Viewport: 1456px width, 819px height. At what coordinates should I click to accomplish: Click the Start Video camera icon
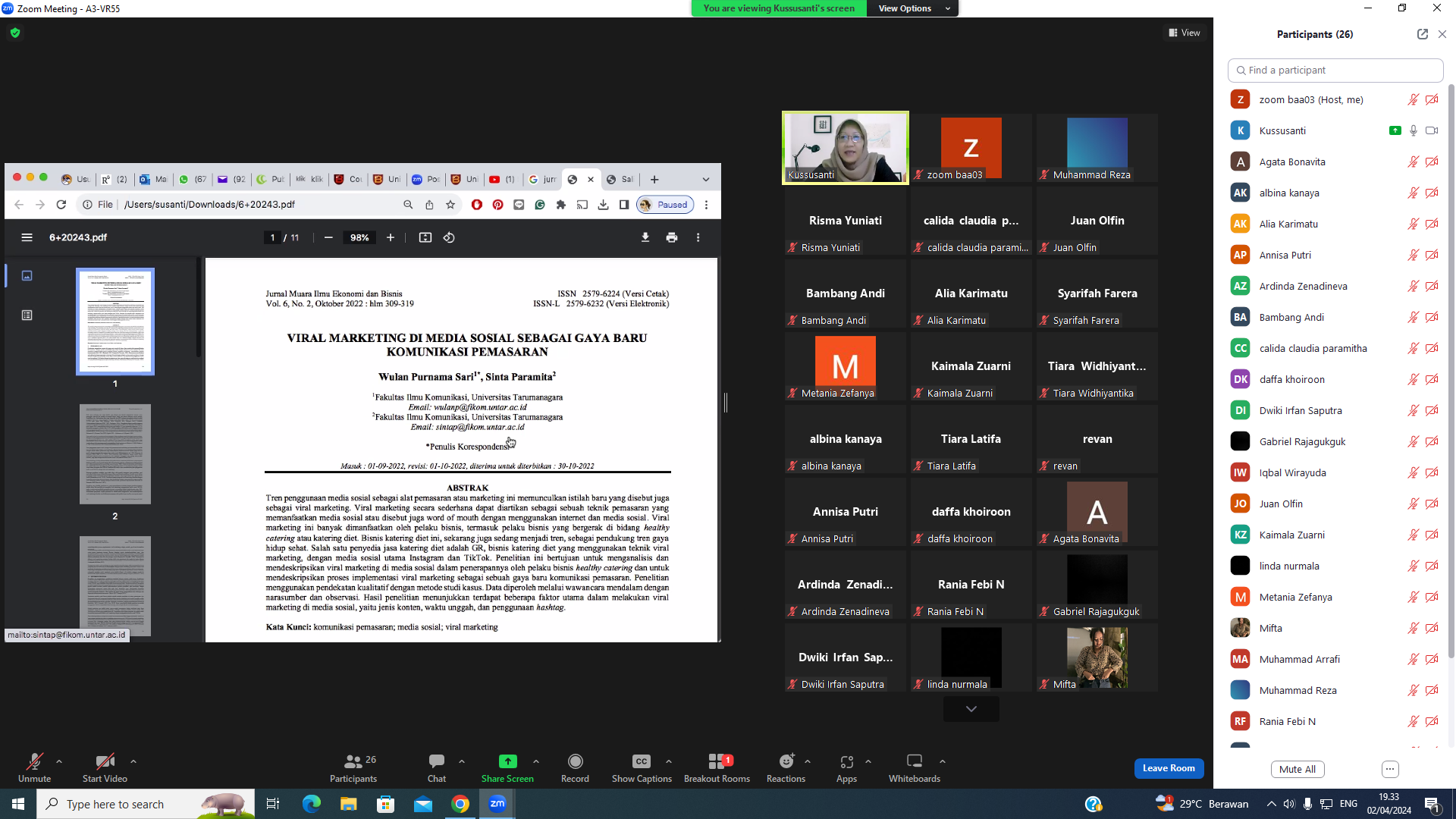(x=105, y=761)
